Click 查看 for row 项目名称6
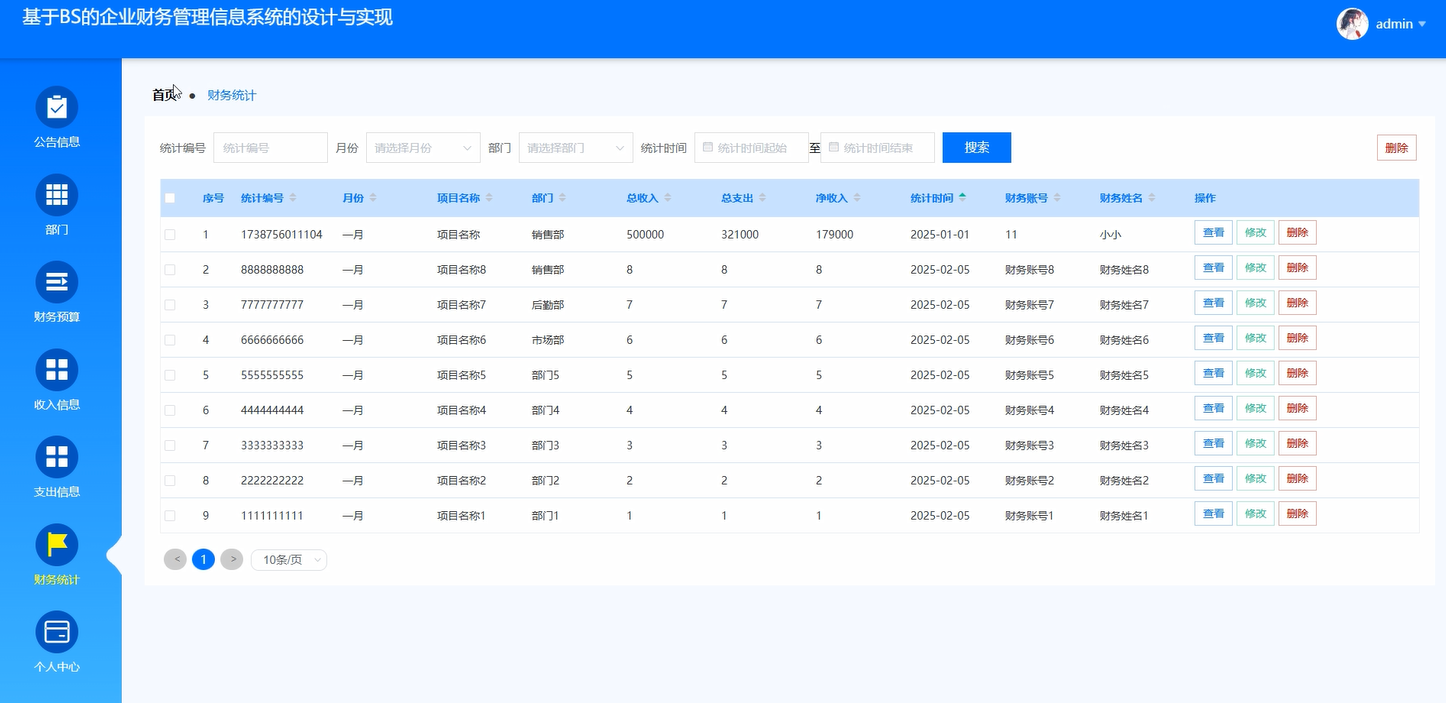The width and height of the screenshot is (1446, 703). click(1214, 337)
